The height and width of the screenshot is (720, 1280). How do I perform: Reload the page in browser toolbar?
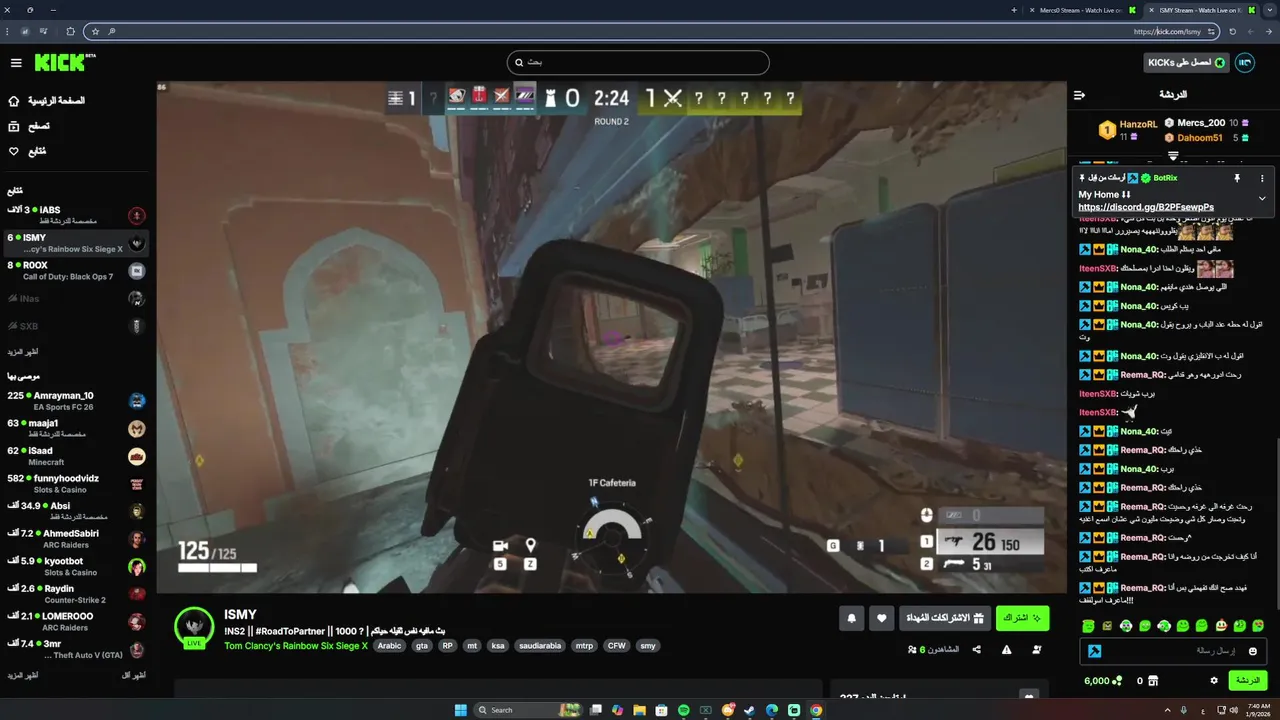click(x=1232, y=31)
